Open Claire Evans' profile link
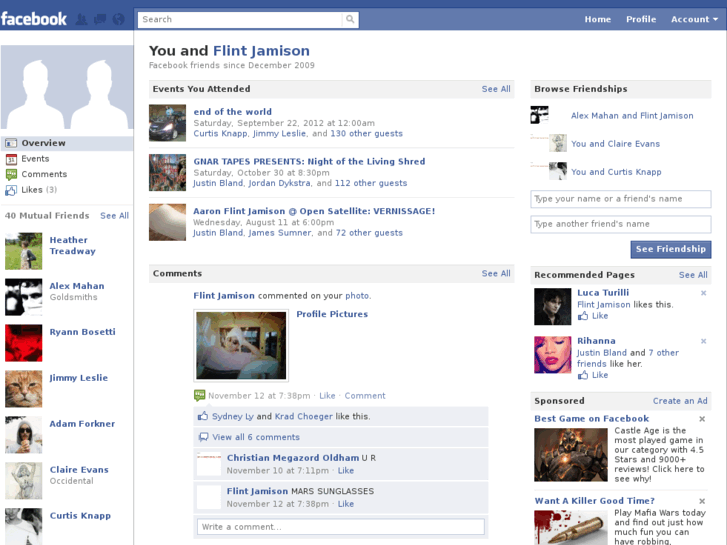 [79, 470]
